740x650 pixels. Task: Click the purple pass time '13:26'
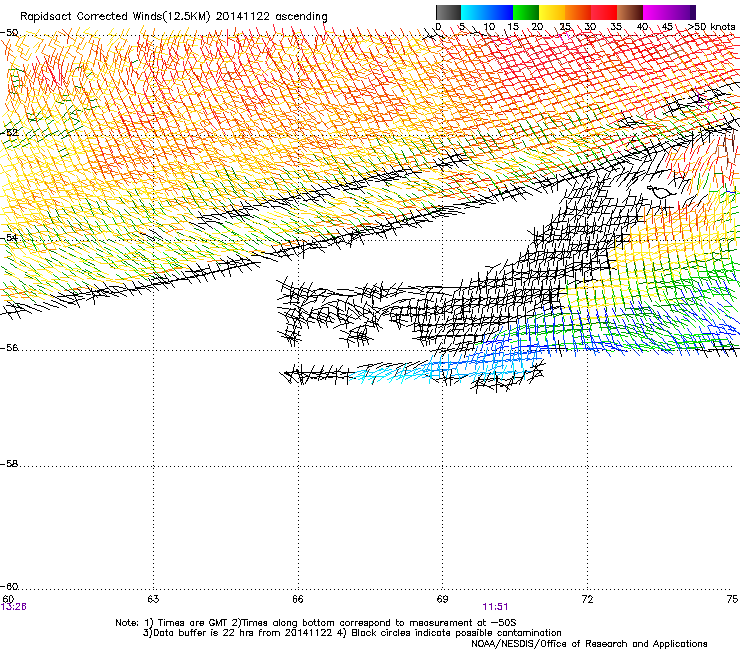click(14, 607)
